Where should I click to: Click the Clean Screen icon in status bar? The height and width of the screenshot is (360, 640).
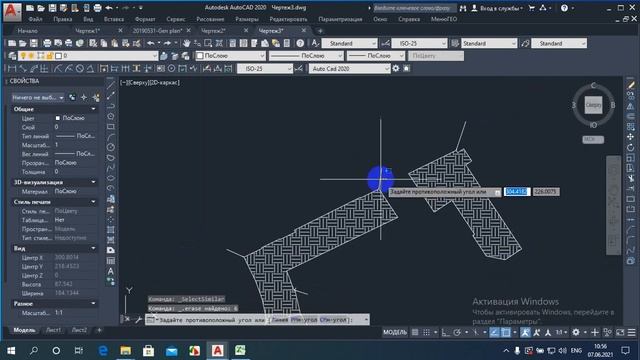pos(620,333)
